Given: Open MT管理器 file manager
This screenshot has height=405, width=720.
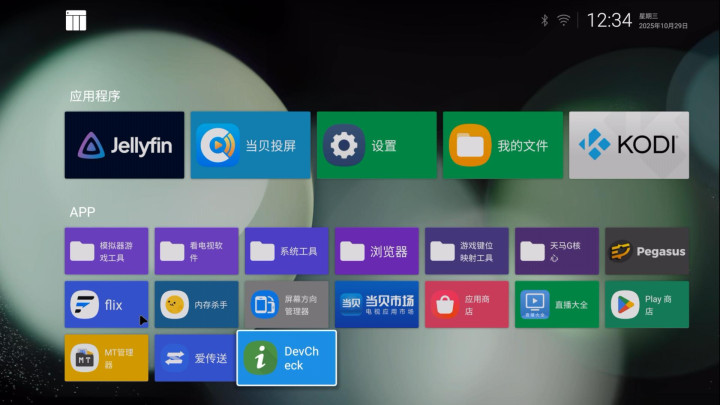Looking at the screenshot, I should (x=107, y=358).
